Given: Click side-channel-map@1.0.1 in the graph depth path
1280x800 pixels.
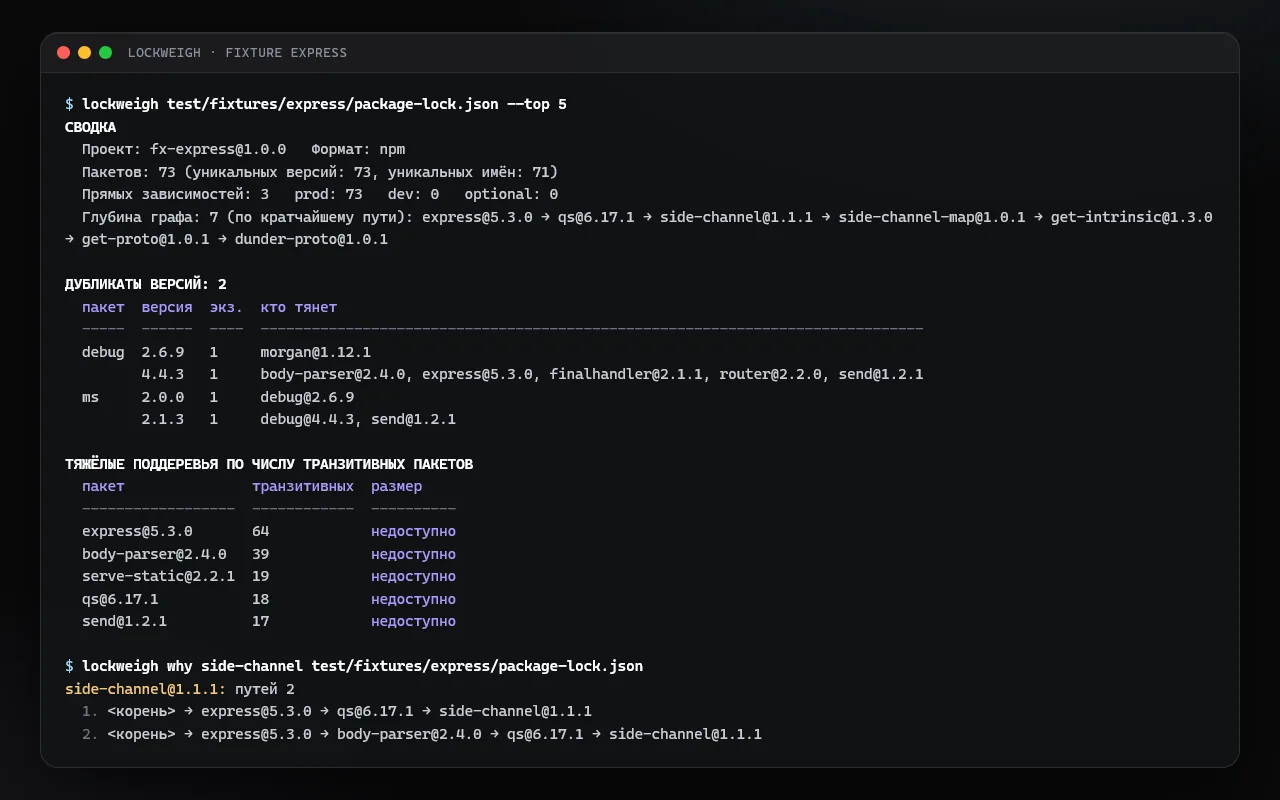Looking at the screenshot, I should pyautogui.click(x=932, y=217).
